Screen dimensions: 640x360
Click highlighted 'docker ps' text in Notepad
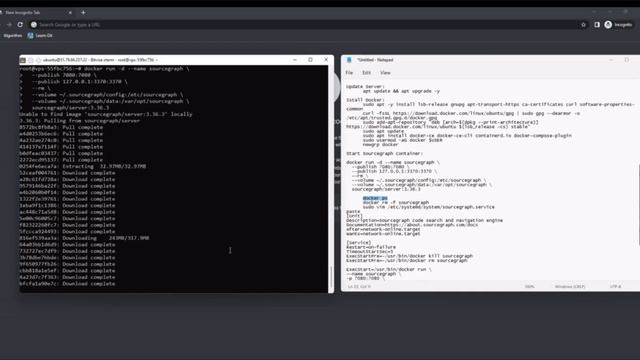point(375,198)
